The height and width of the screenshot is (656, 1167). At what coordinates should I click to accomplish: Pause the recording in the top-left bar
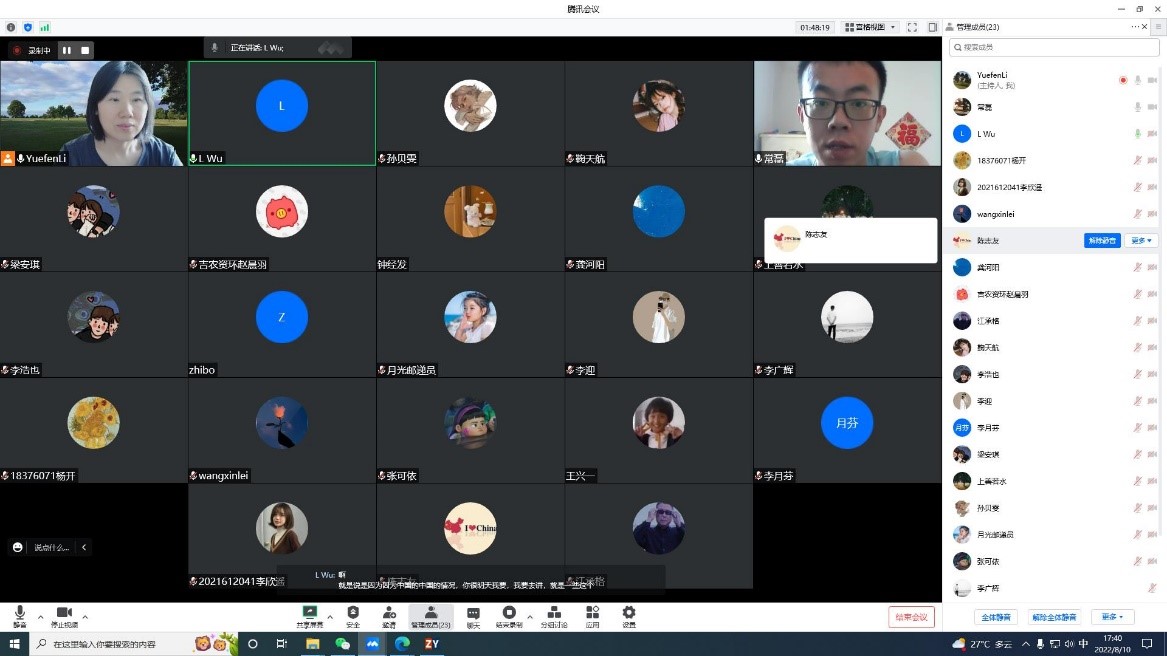[67, 50]
